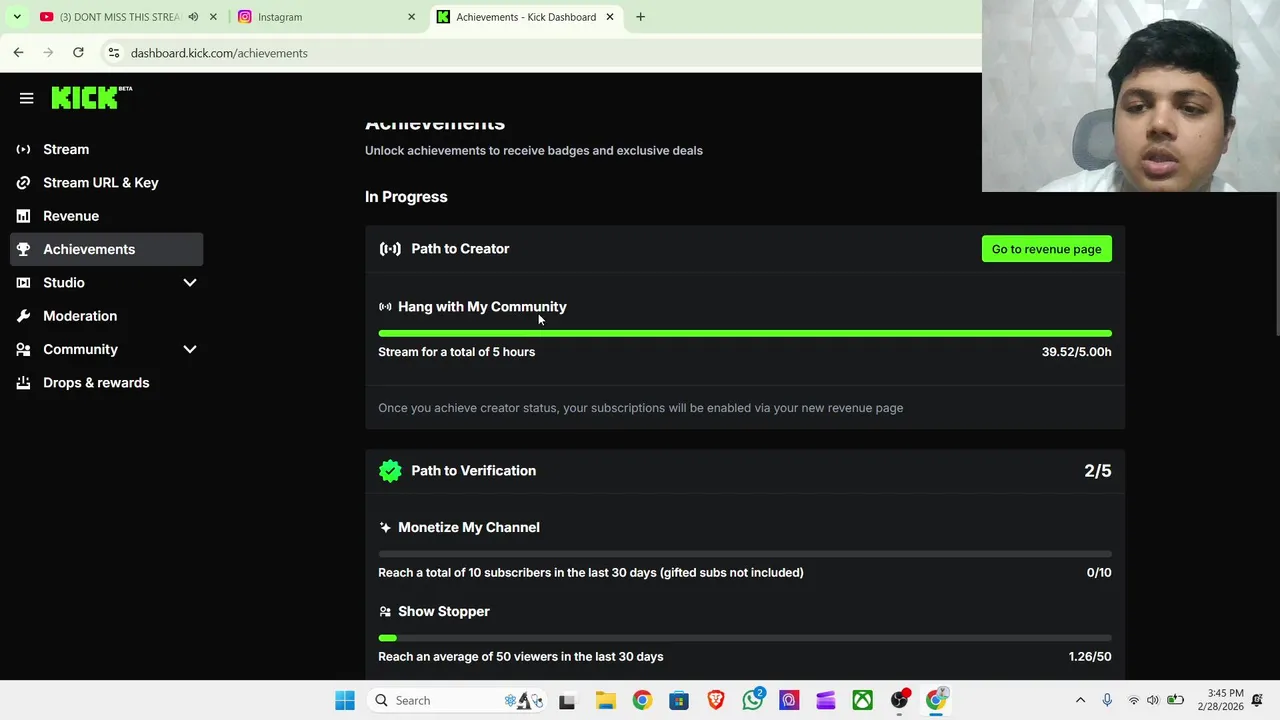Open Microsoft Store from taskbar
This screenshot has height=720, width=1280.
tap(679, 700)
